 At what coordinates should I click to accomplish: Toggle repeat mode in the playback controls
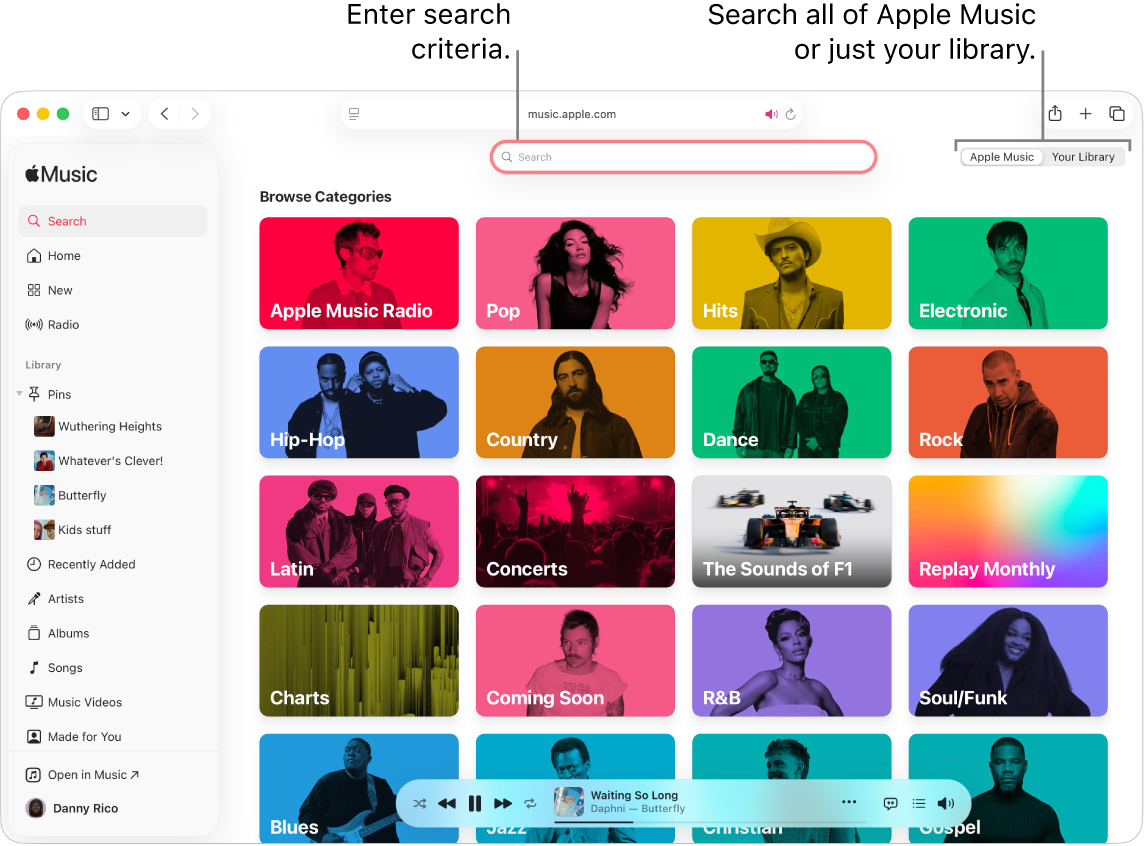pos(531,803)
